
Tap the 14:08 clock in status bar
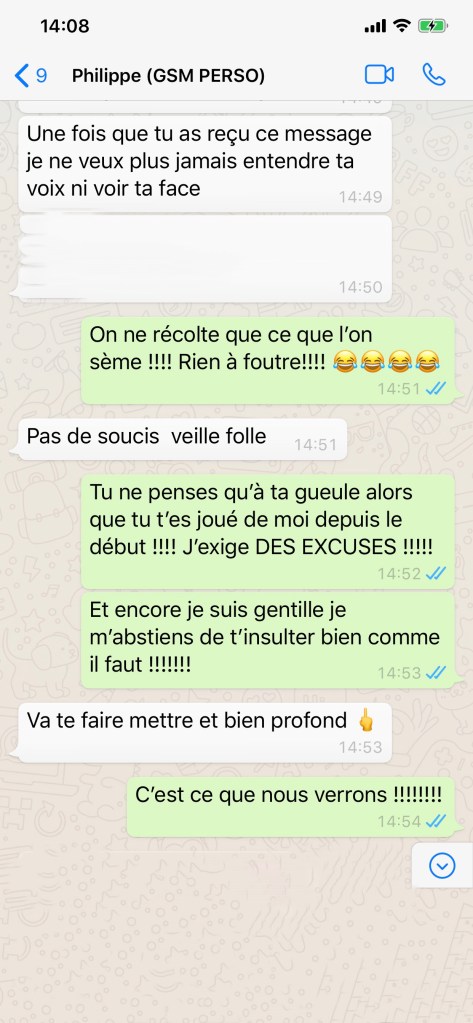point(65,26)
